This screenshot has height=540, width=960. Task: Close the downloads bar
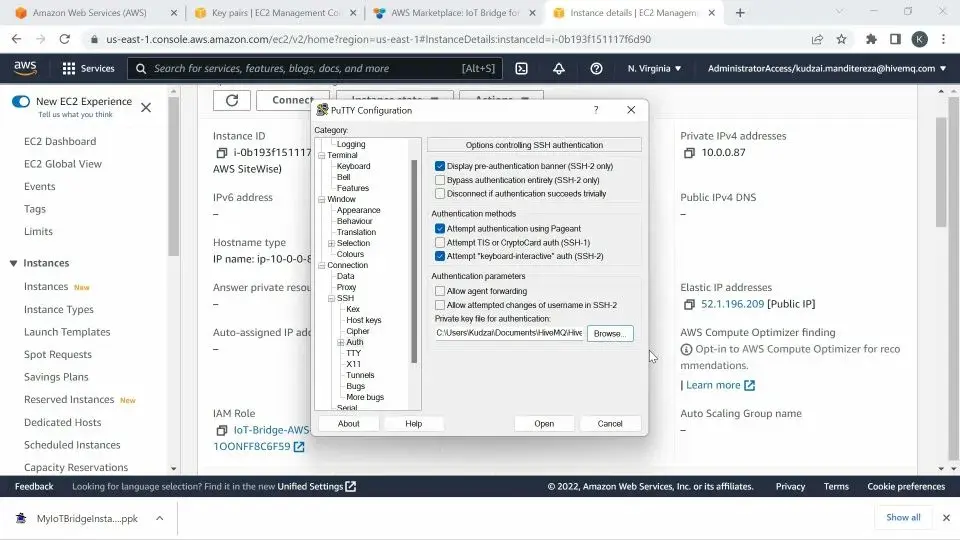946,518
